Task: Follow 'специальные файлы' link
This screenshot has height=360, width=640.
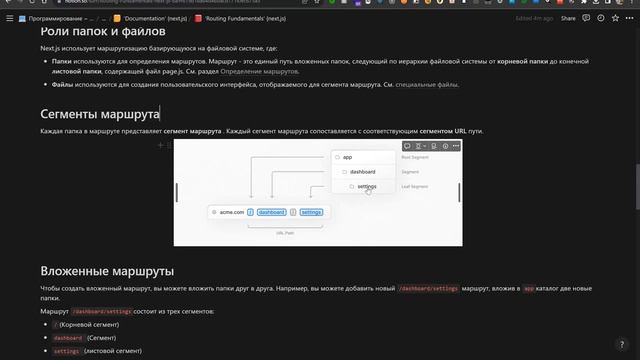Action: click(427, 84)
